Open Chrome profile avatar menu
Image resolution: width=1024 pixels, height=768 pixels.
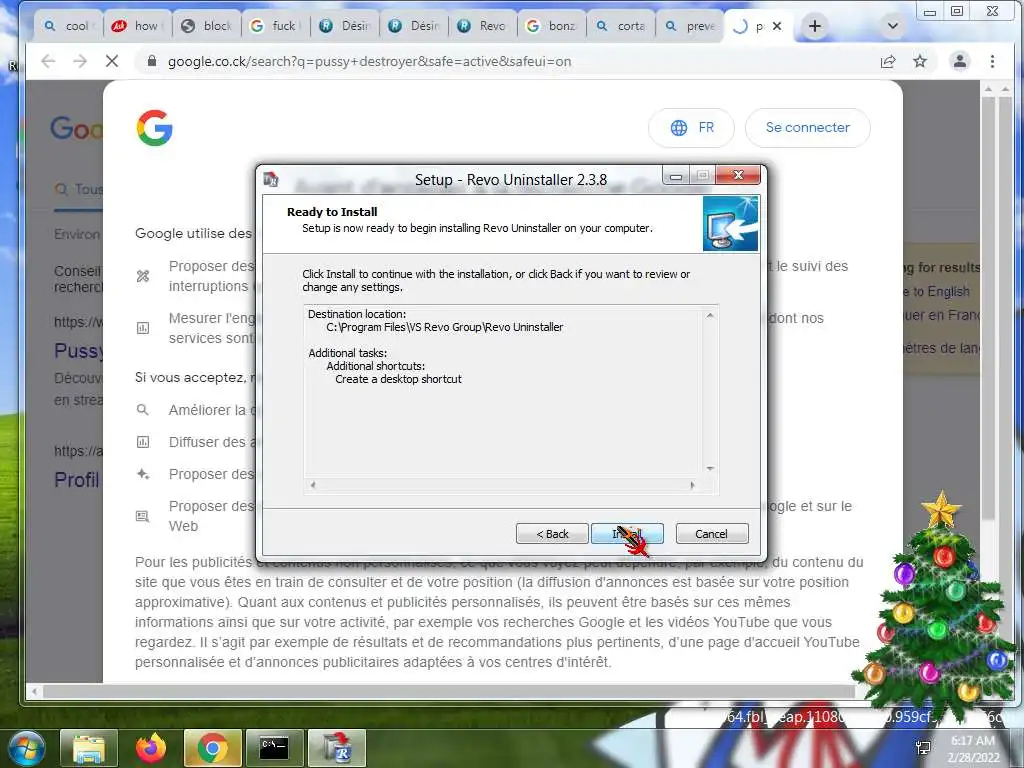(960, 61)
